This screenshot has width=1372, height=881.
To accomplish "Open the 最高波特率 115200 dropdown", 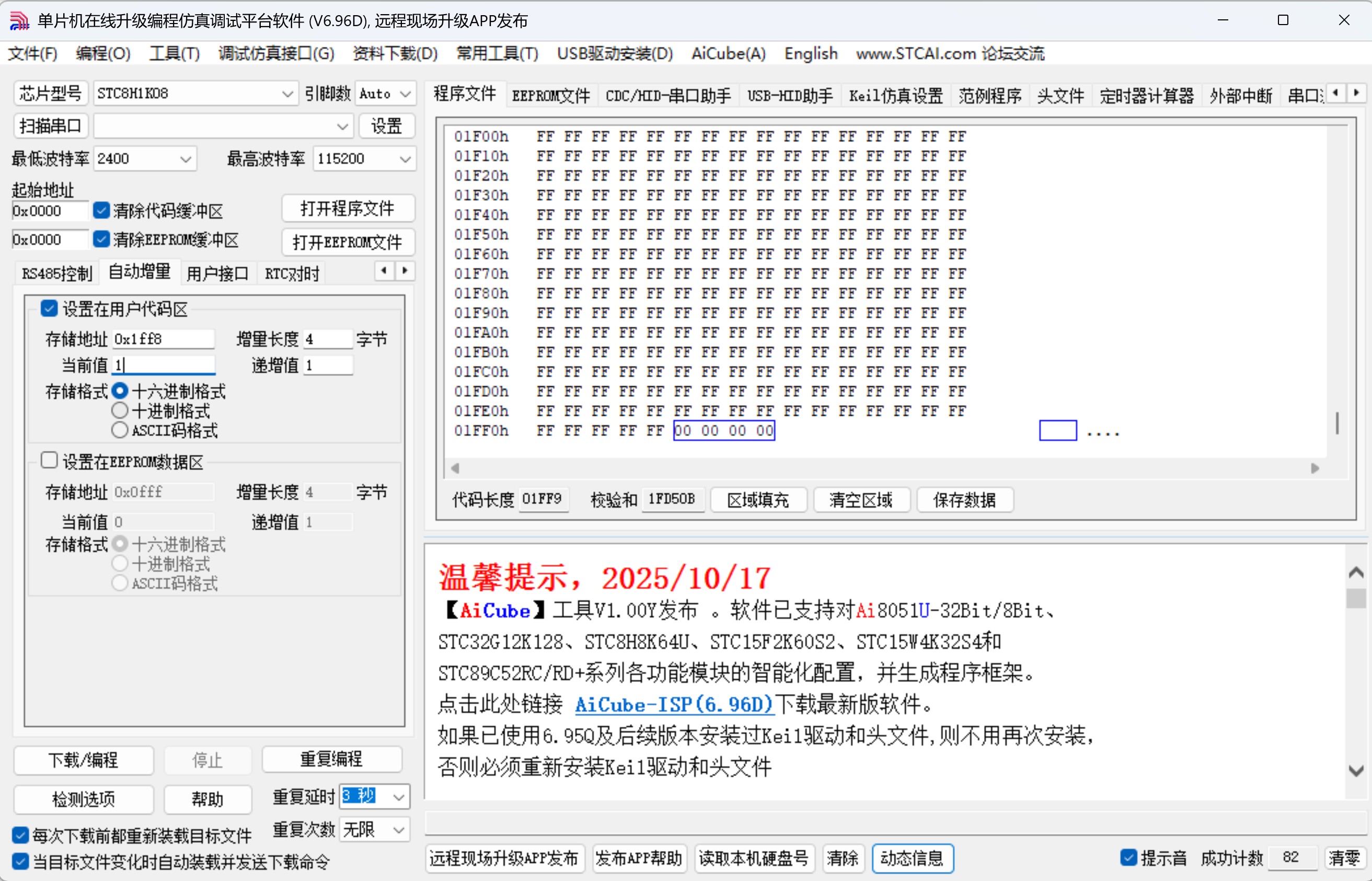I will coord(406,159).
